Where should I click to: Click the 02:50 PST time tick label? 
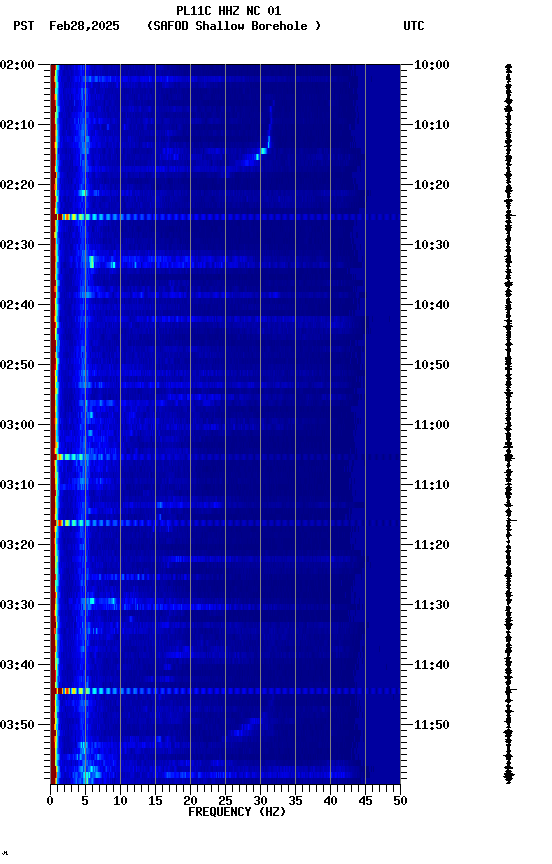[x=17, y=365]
